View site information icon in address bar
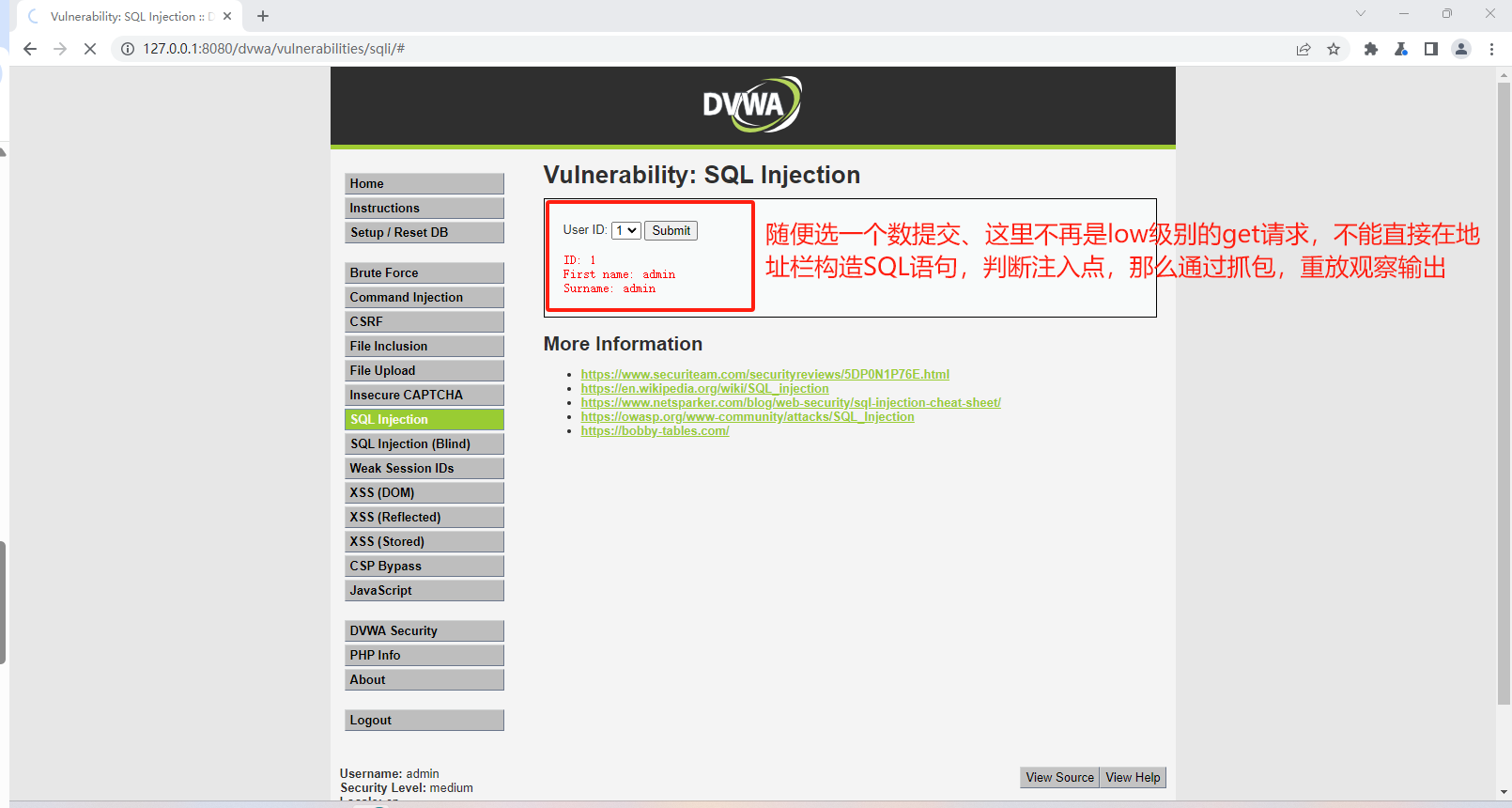Screen dimensions: 1512x808 128,49
